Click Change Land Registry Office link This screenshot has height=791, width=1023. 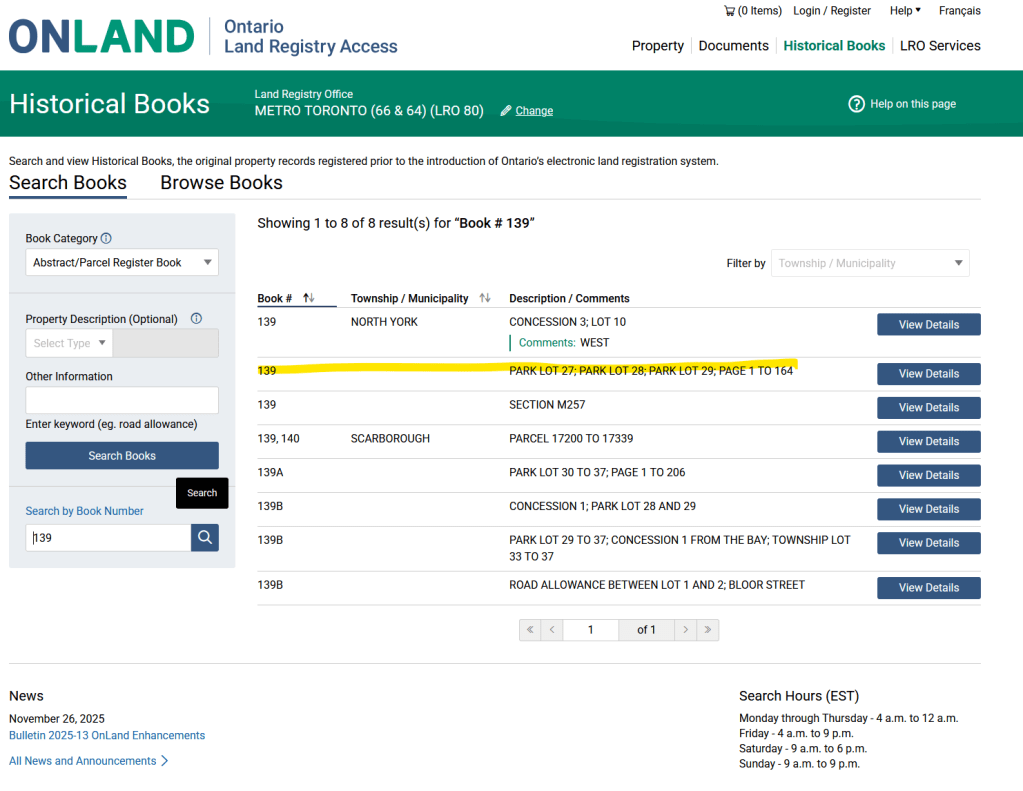click(x=534, y=111)
